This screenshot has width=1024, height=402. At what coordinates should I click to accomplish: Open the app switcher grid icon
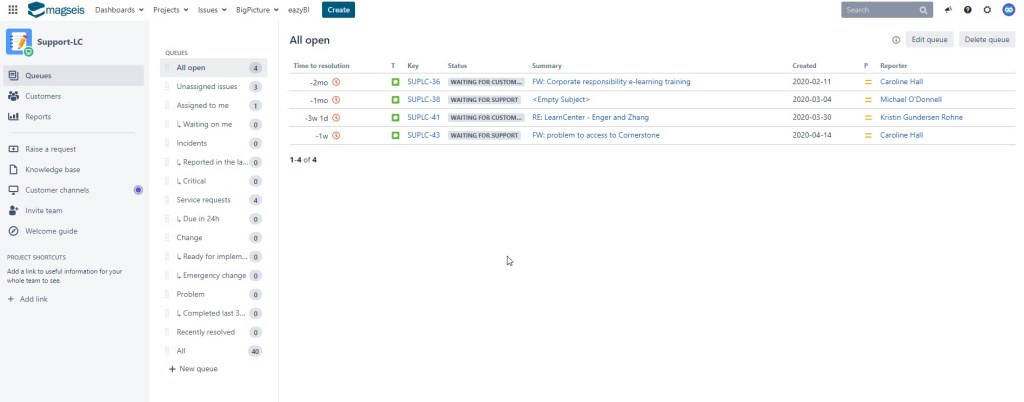[x=12, y=10]
